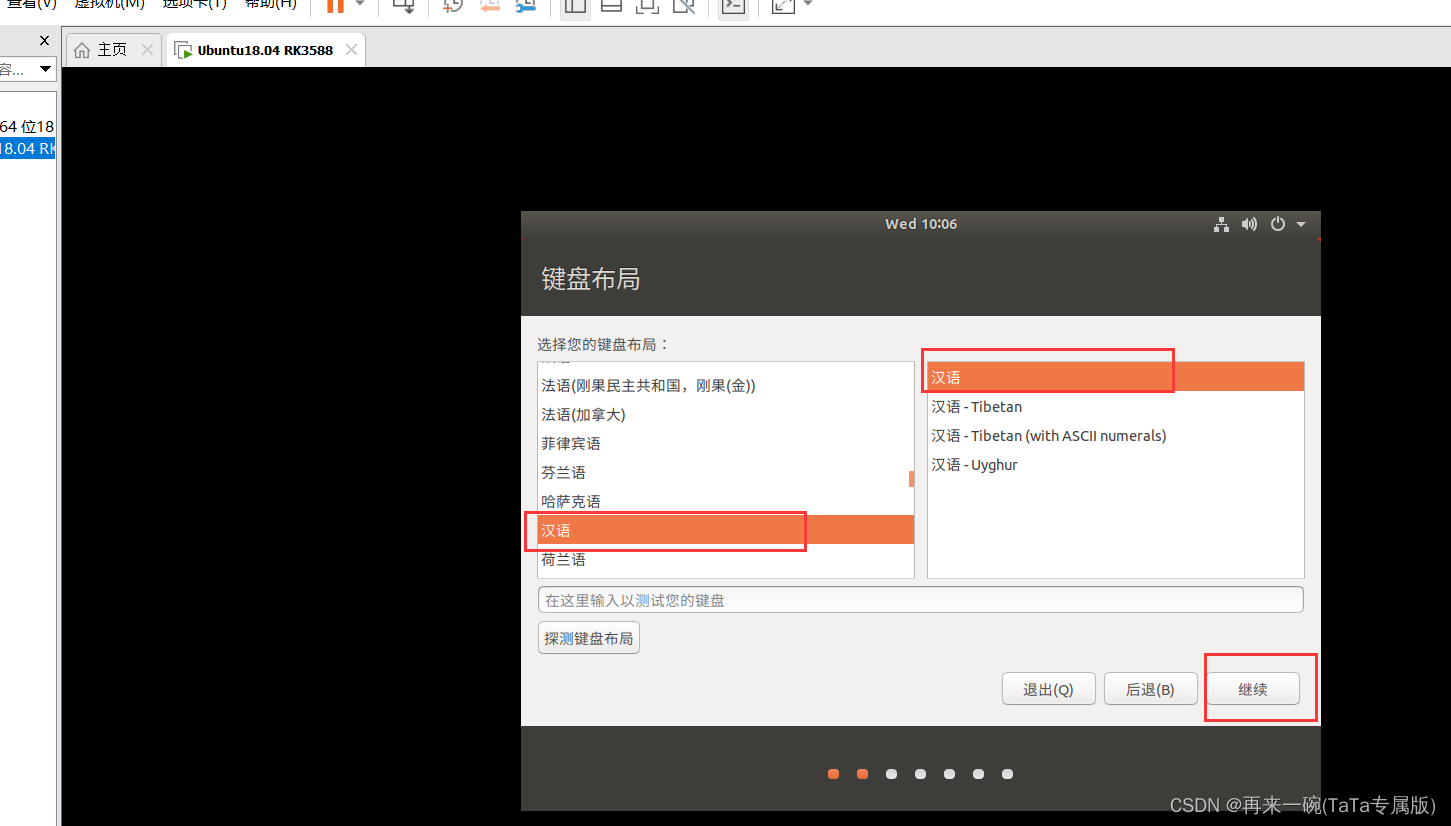Choose the 汉语 - Uyghur variant
Viewport: 1451px width, 826px height.
click(1116, 464)
